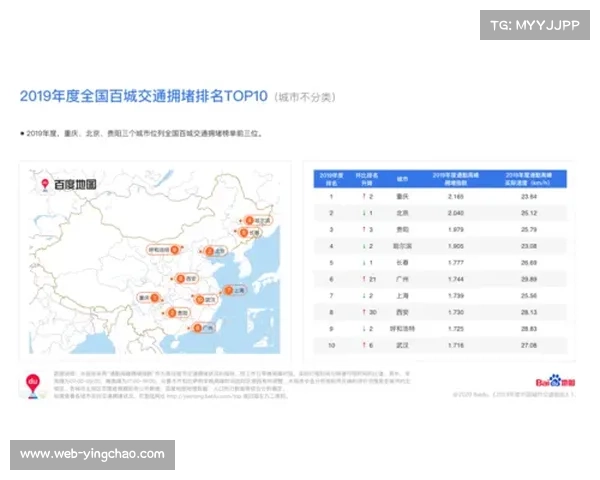The image size is (600, 480).
Task: Click the 哈尔滨 city cell in the table
Action: 402,246
